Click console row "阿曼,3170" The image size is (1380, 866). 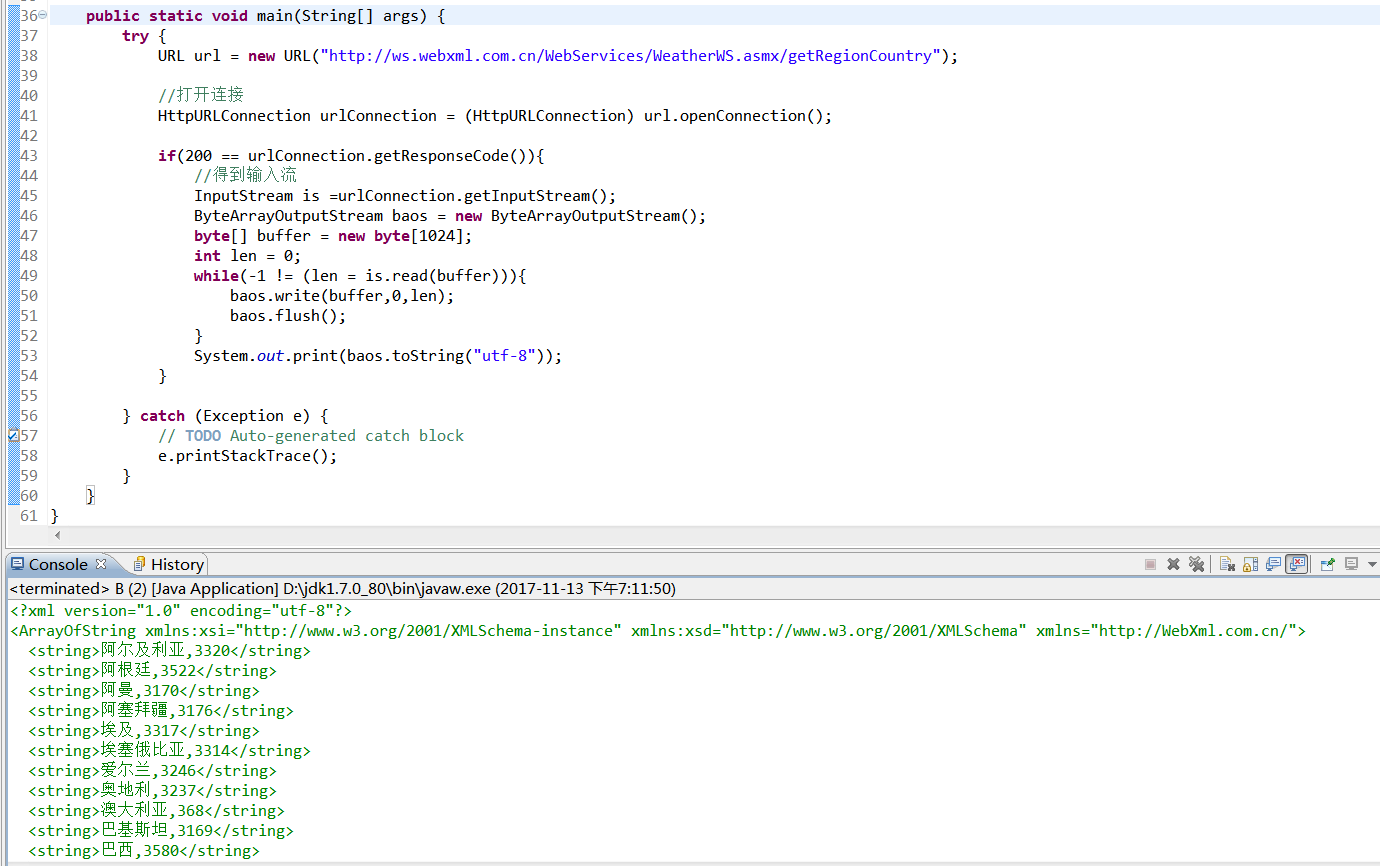[144, 691]
